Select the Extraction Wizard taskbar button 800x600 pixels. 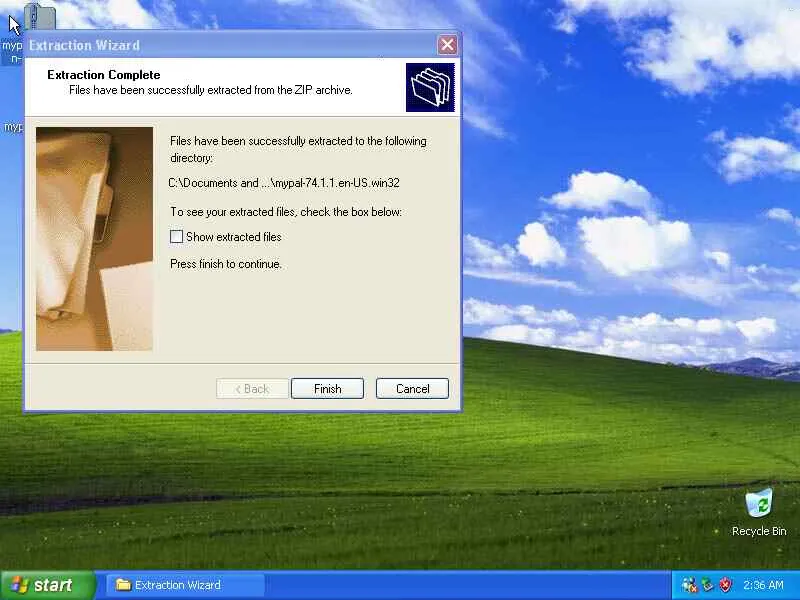[x=185, y=585]
